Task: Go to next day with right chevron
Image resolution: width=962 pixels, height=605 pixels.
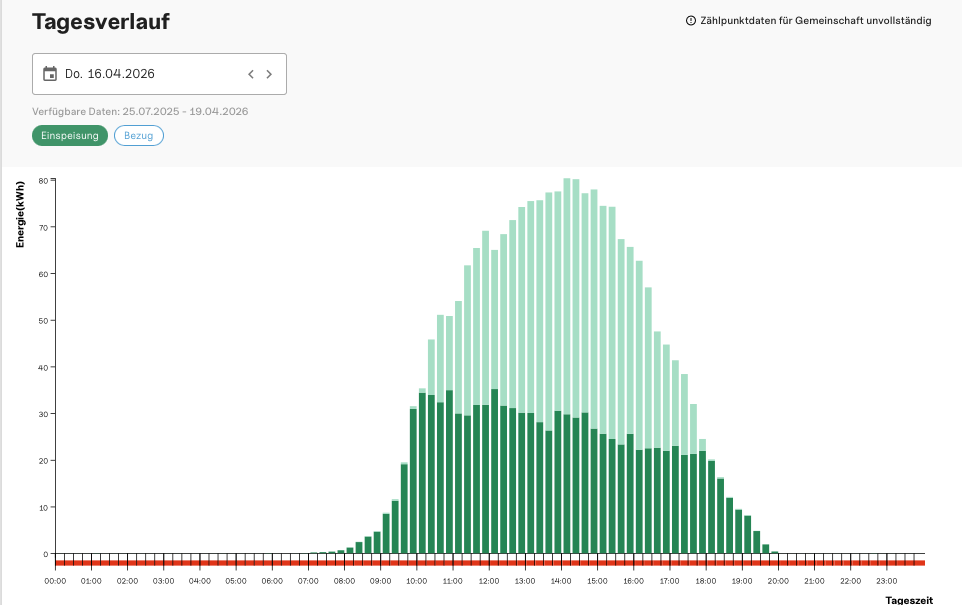Action: 269,74
